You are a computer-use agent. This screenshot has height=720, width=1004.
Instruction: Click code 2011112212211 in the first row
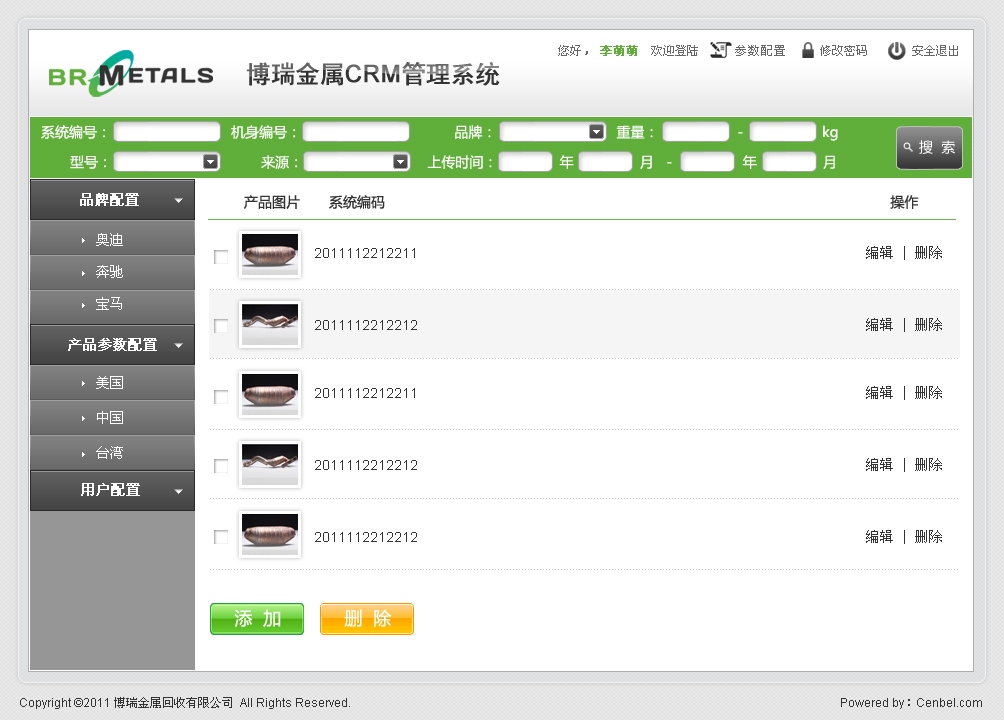366,254
